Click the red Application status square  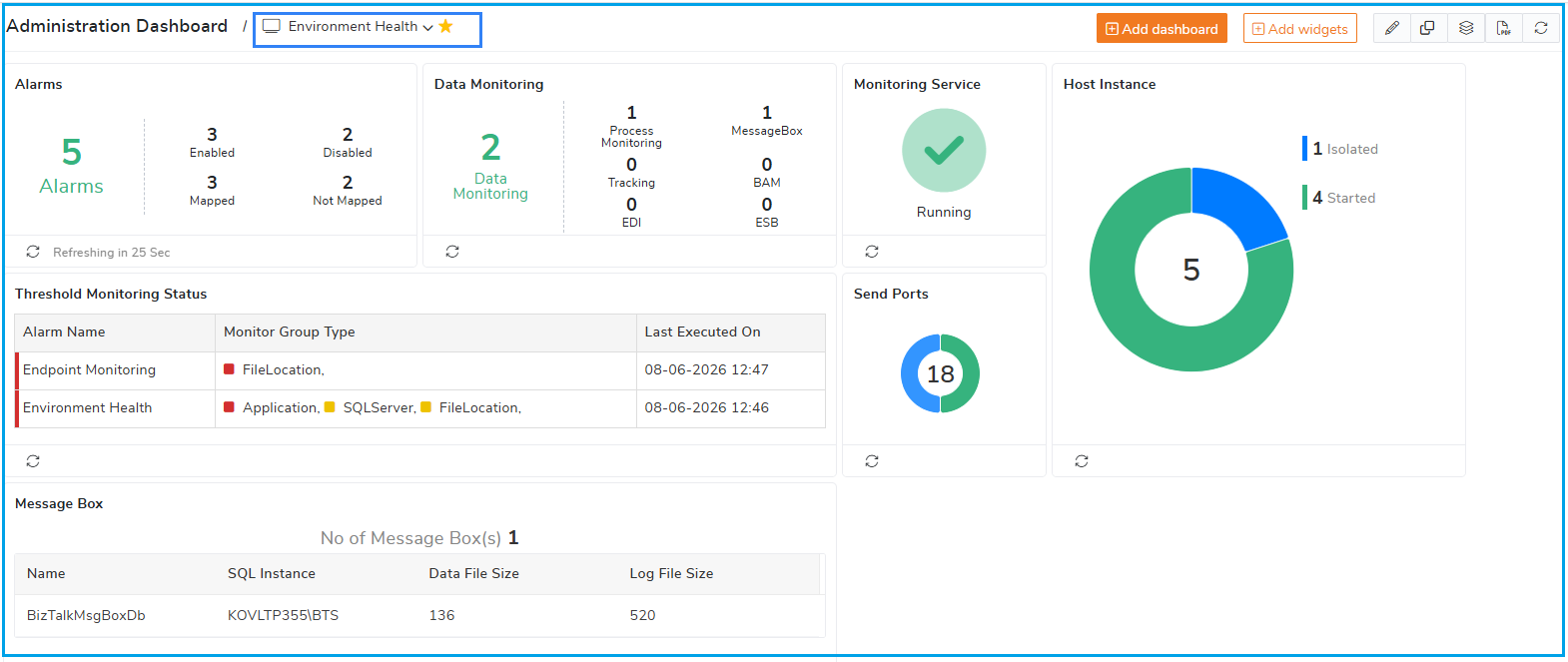[x=229, y=407]
